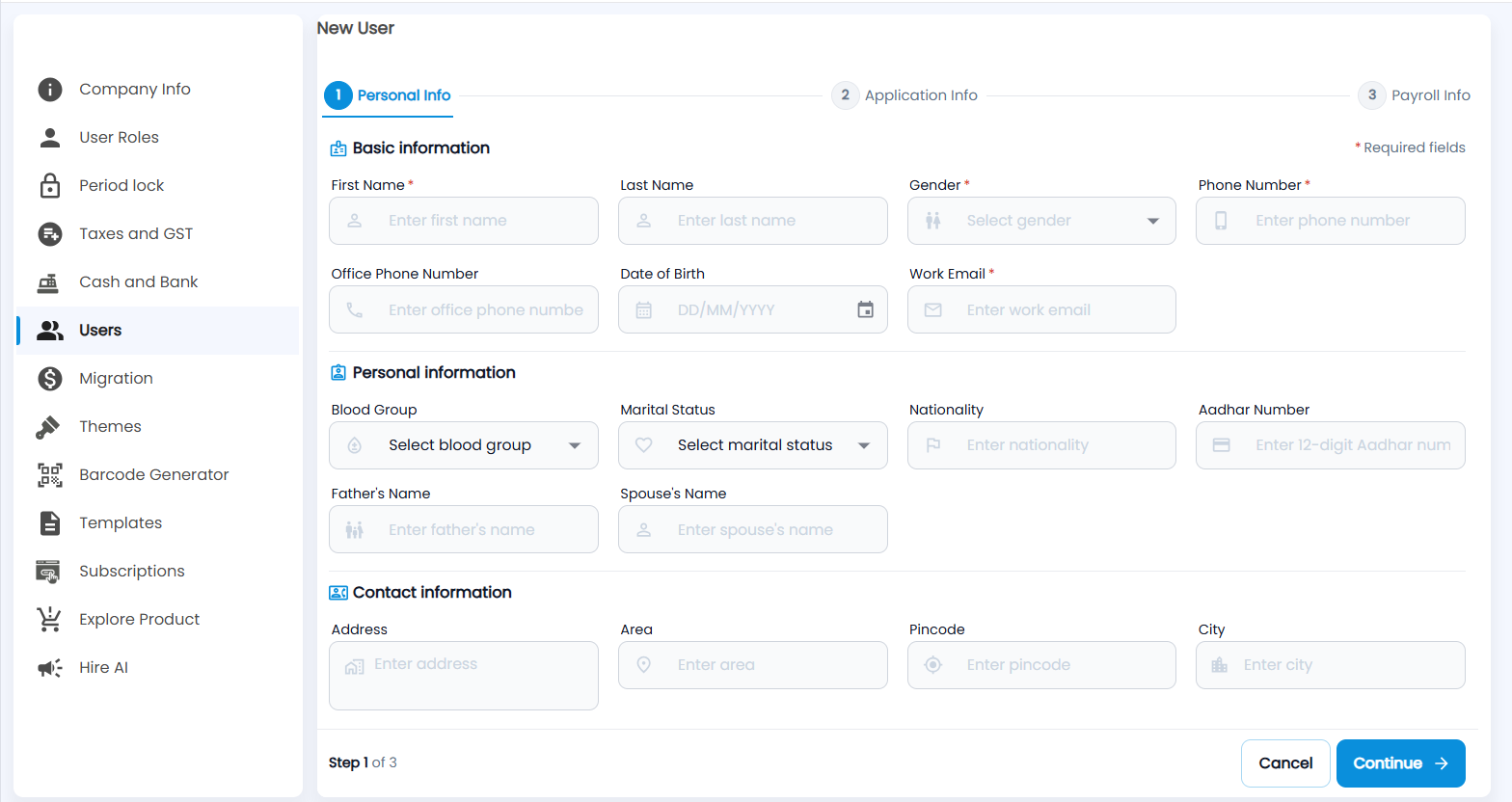Open the Gender dropdown
Image resolution: width=1512 pixels, height=802 pixels.
[x=1041, y=221]
